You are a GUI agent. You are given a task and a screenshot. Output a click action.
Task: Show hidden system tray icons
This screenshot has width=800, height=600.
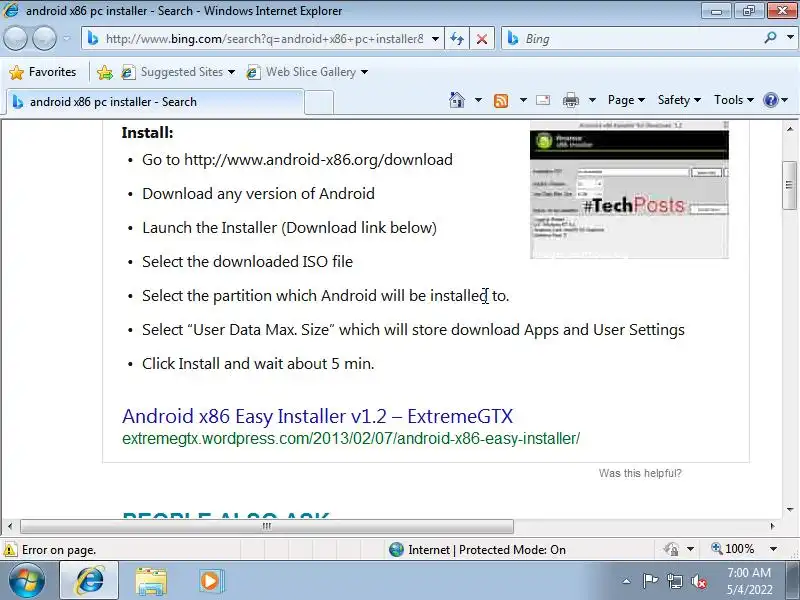[x=627, y=581]
